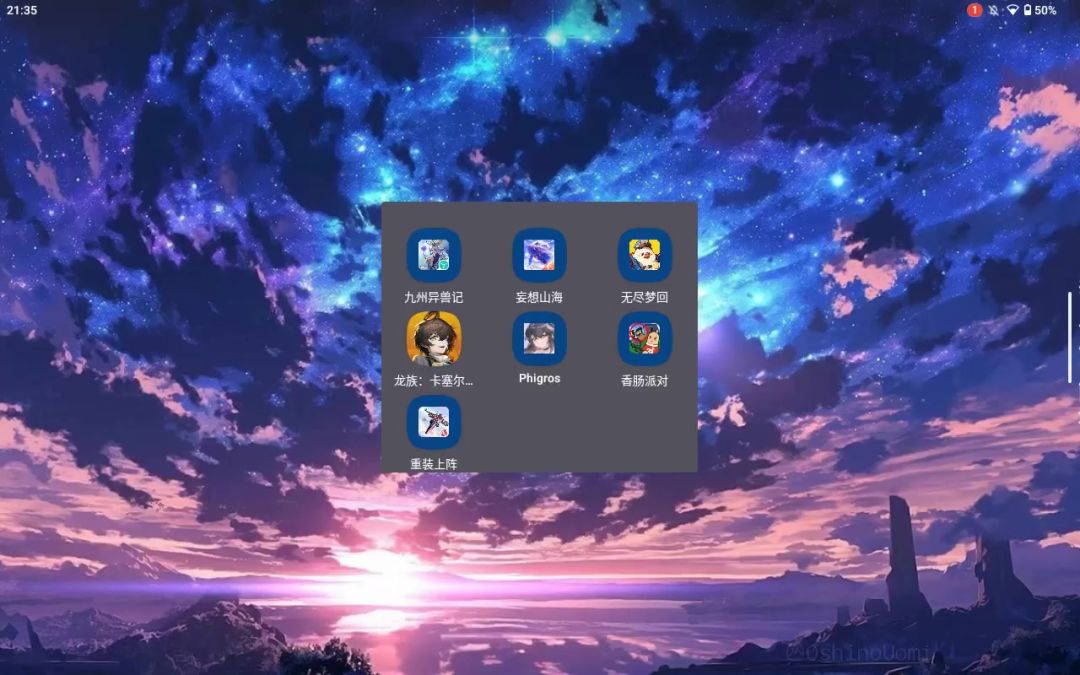The width and height of the screenshot is (1080, 675).
Task: Tap the 香肠派对 name label
Action: [x=644, y=381]
